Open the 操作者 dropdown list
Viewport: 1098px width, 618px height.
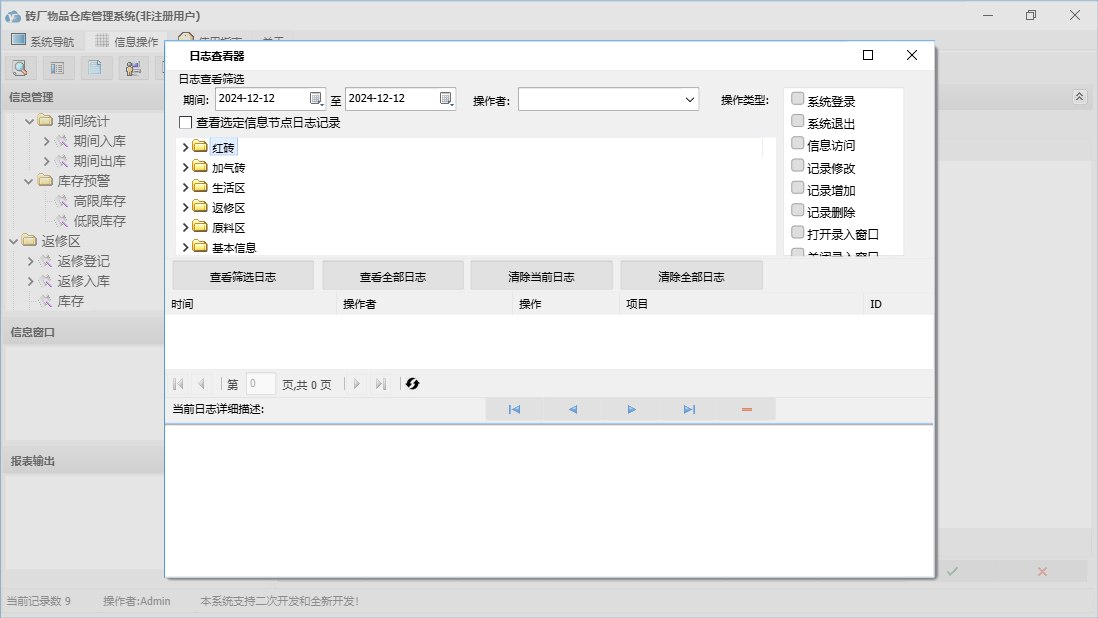tap(690, 99)
